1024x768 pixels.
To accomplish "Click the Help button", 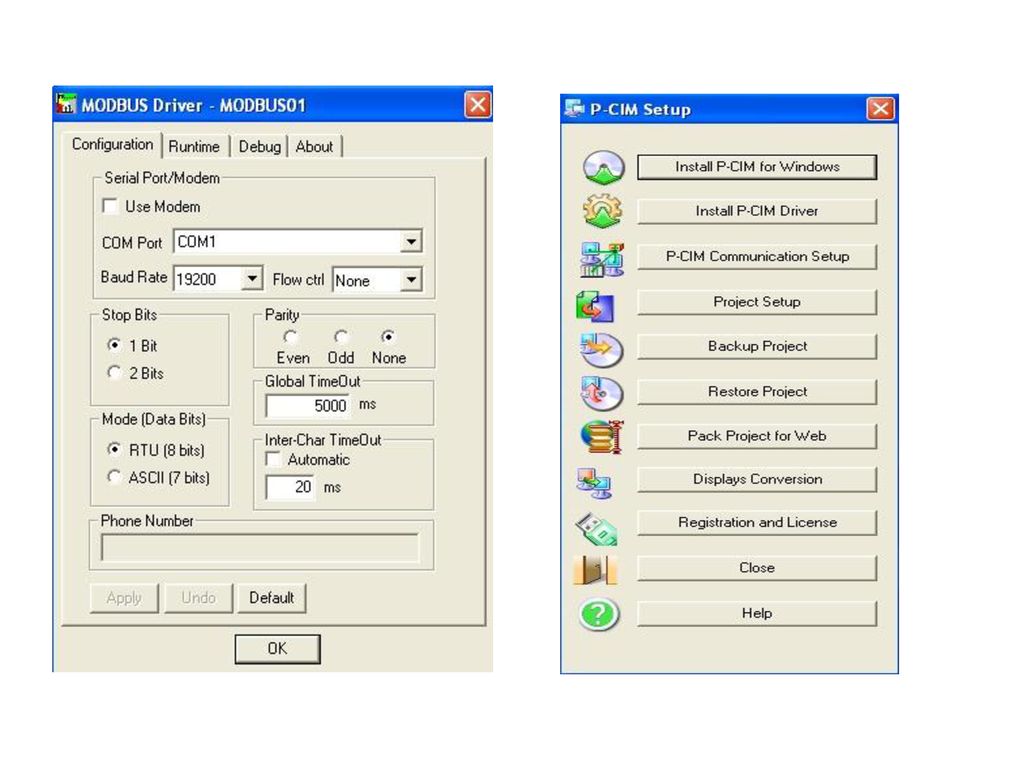I will [x=757, y=614].
